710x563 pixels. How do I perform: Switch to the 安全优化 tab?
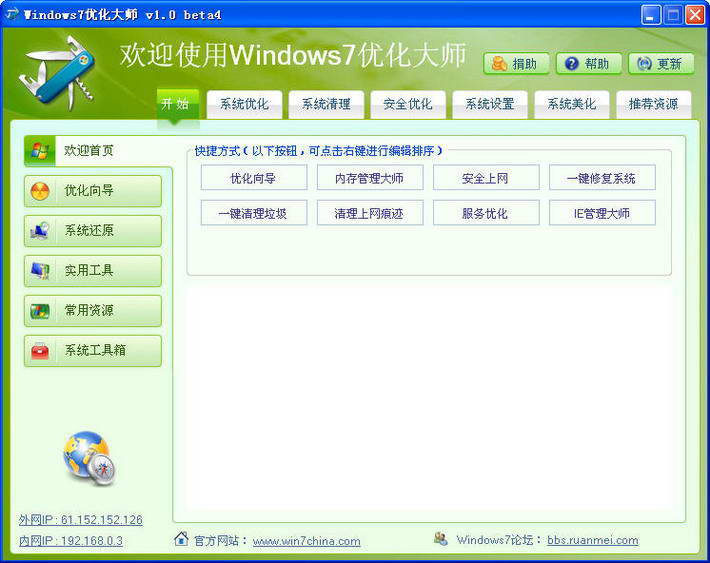point(408,105)
